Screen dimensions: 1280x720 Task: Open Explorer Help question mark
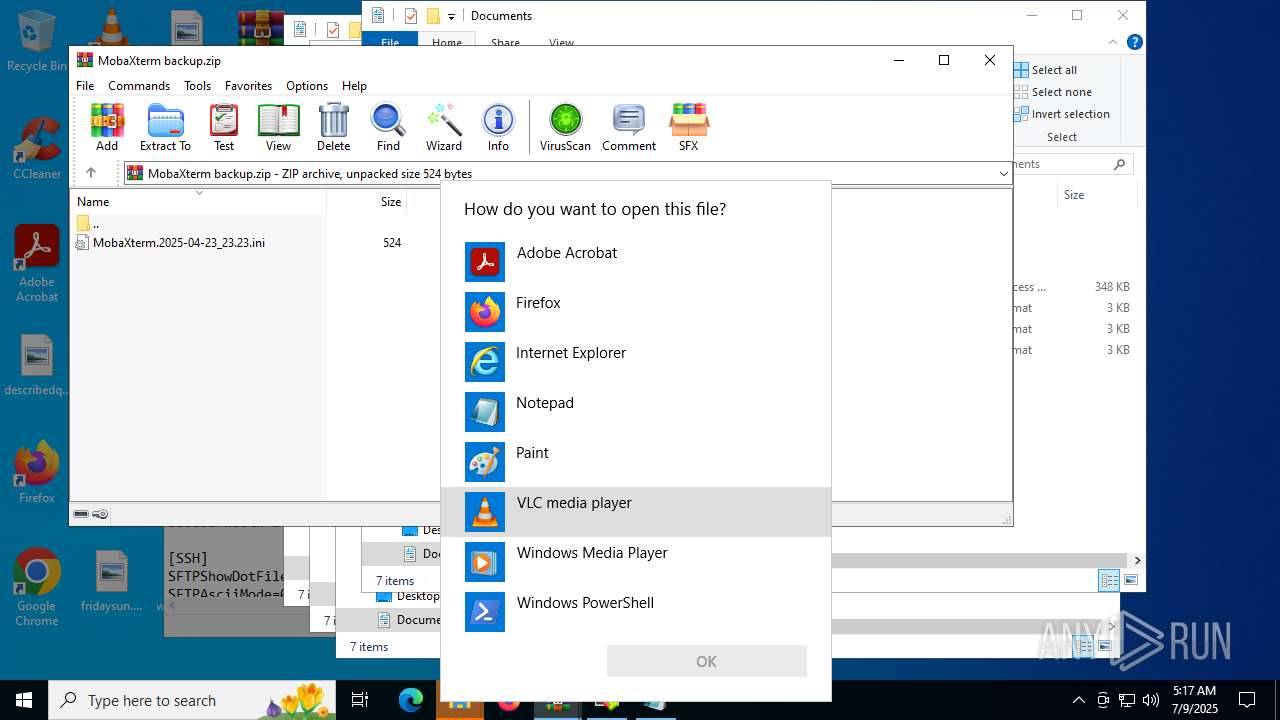1135,43
